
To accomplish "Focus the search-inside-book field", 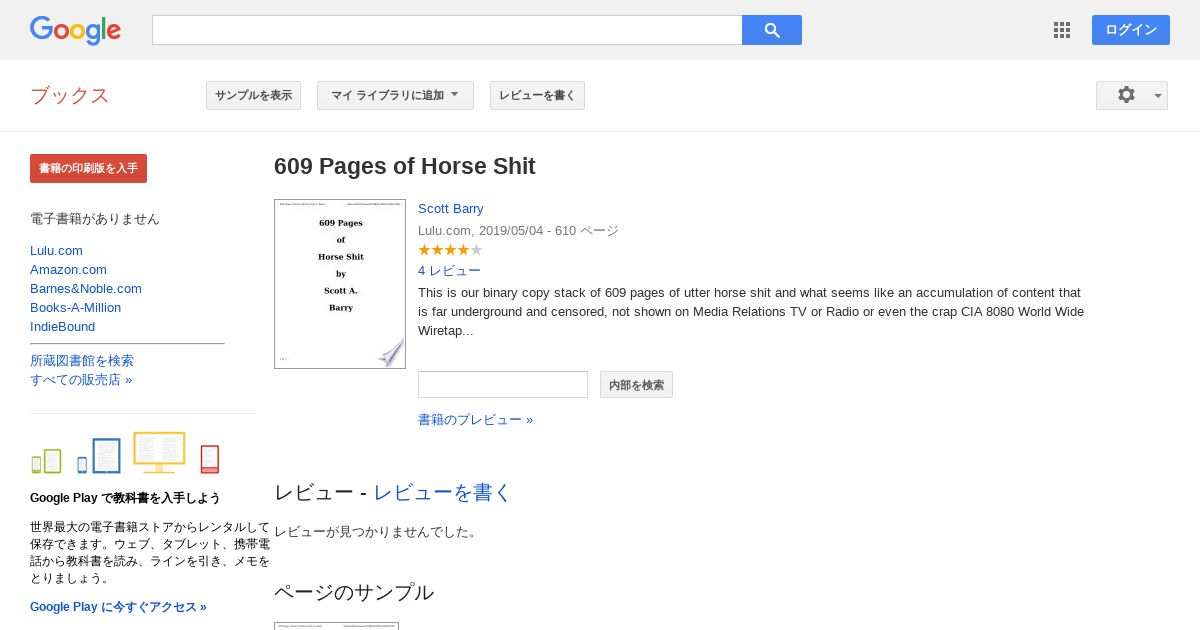I will tap(503, 384).
